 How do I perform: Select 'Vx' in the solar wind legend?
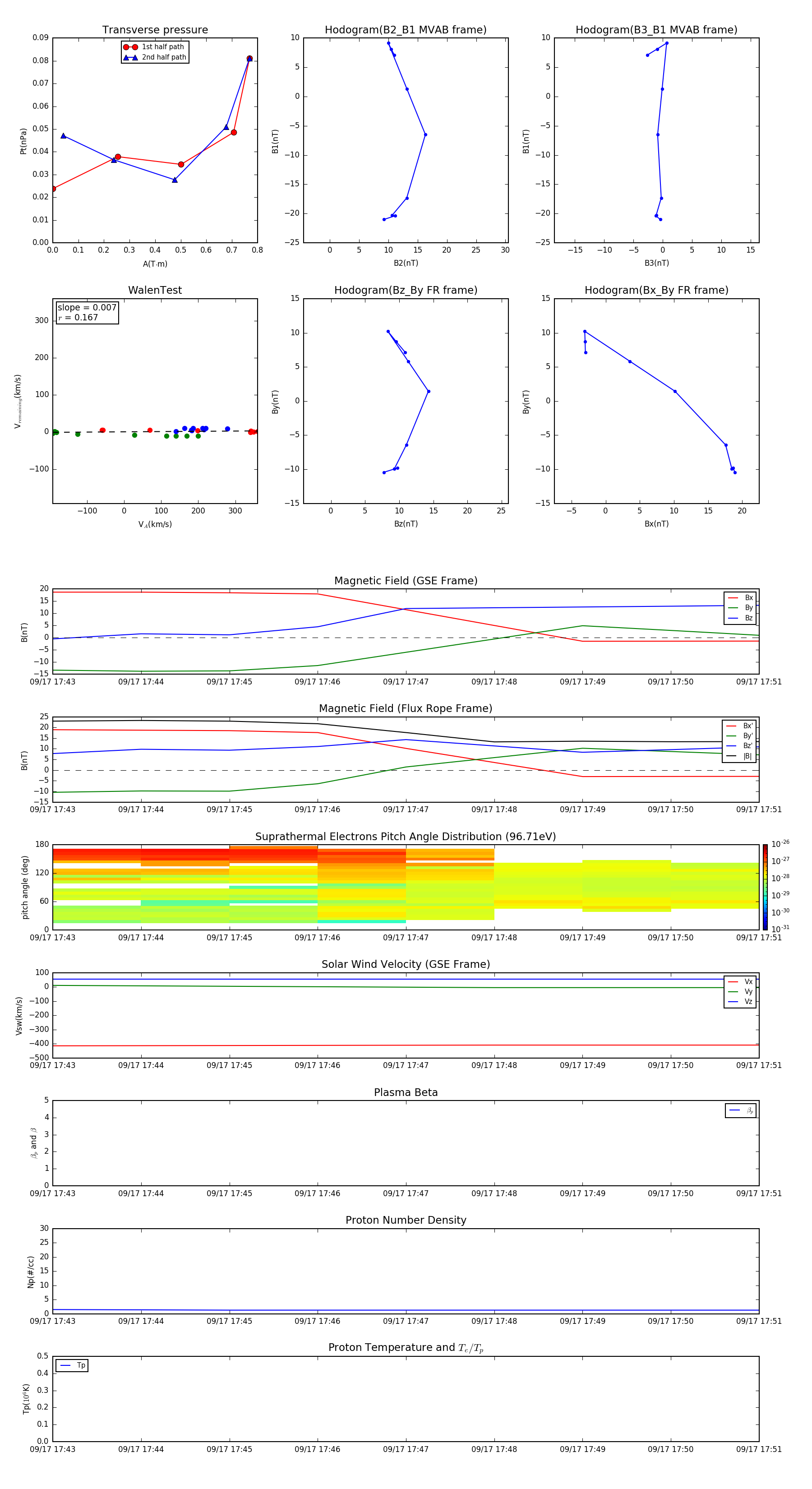[x=740, y=981]
